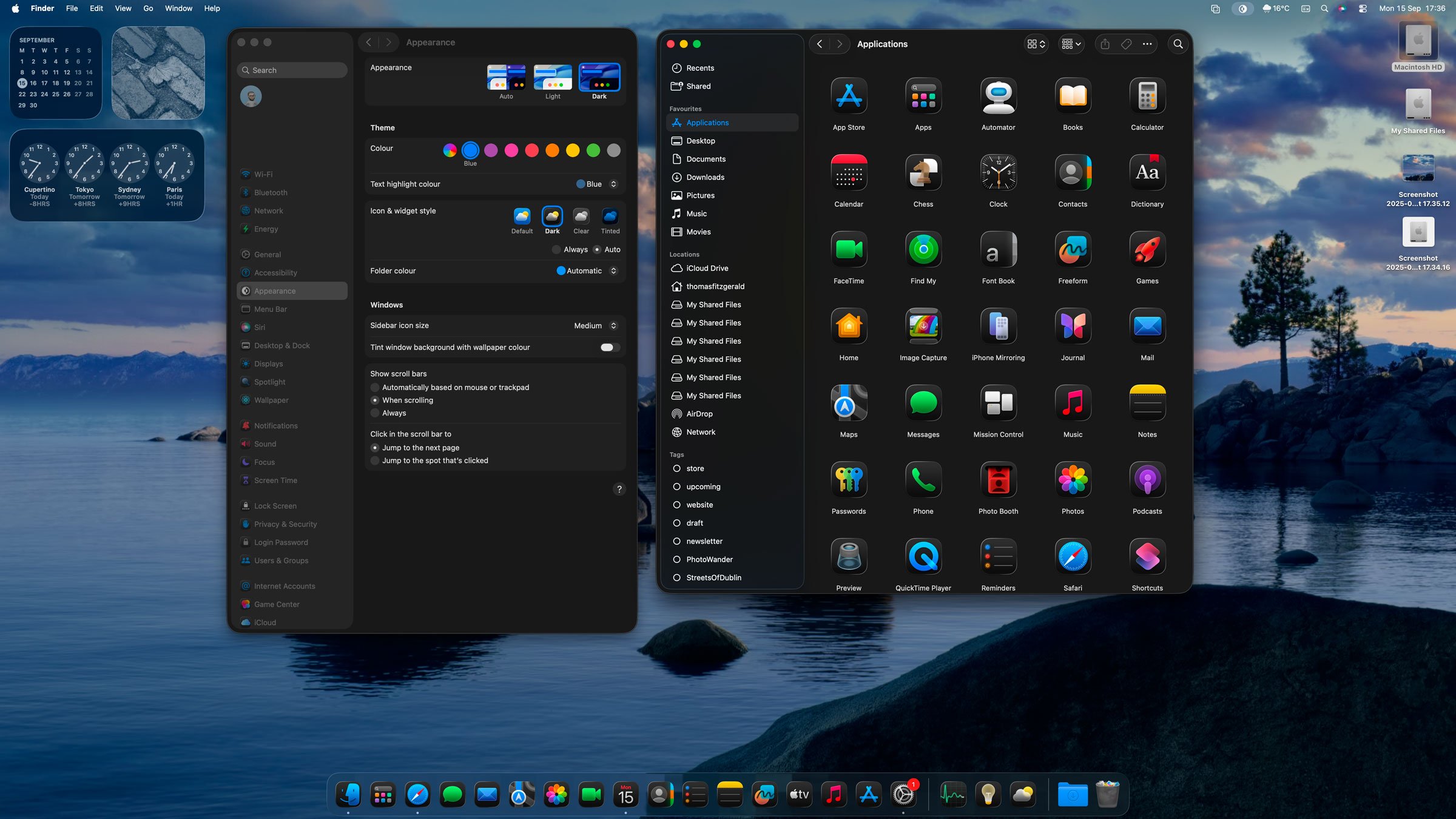Screen dimensions: 1456x819
Task: Click the Finder share toolbar icon
Action: (1105, 44)
